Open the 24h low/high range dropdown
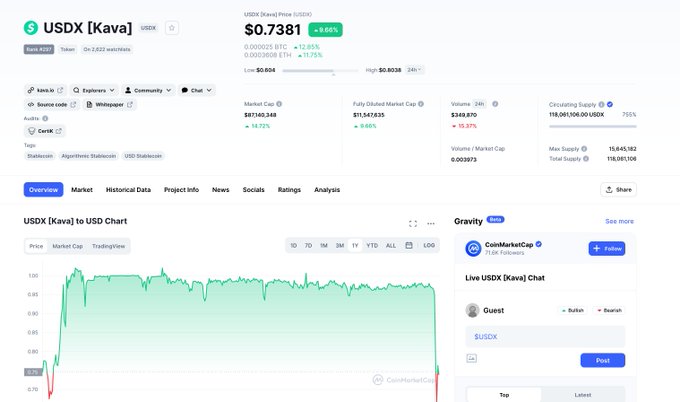This screenshot has height=402, width=680. (414, 70)
